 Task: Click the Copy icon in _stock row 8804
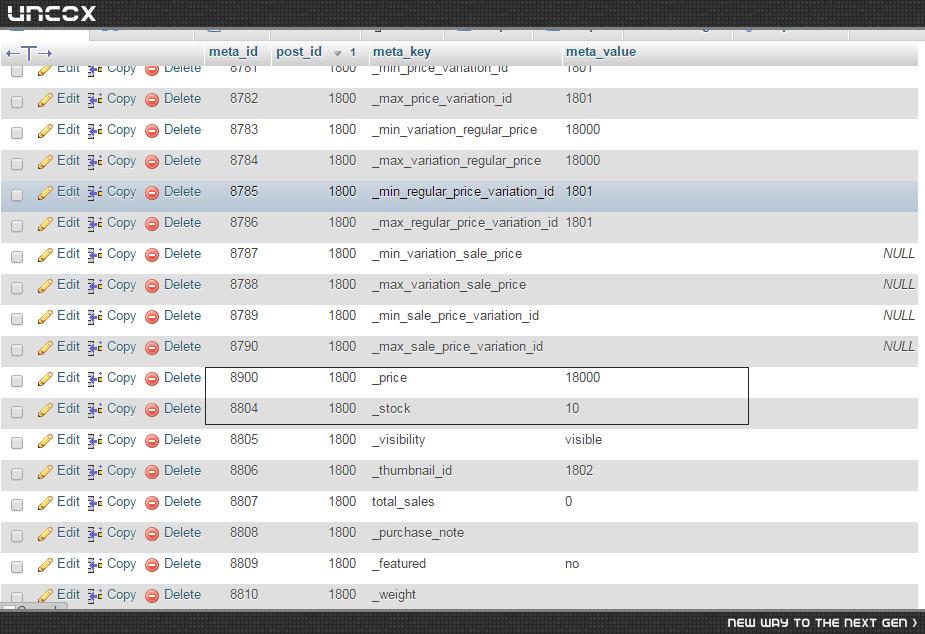click(94, 410)
